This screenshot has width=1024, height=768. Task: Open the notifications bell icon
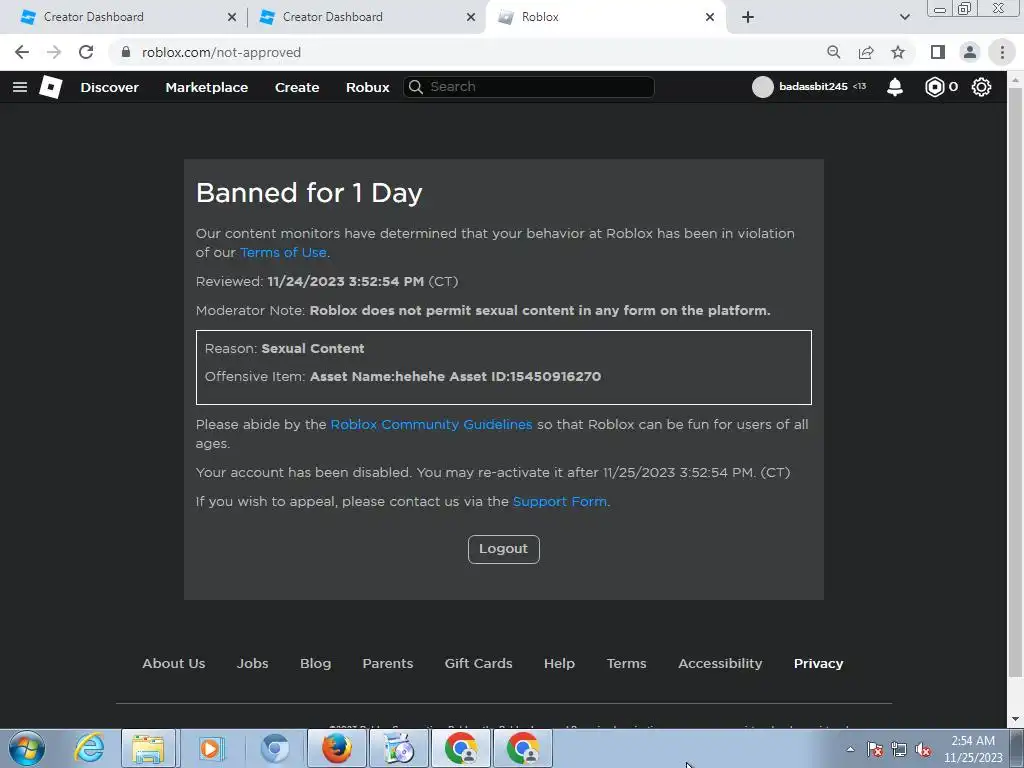click(x=895, y=87)
